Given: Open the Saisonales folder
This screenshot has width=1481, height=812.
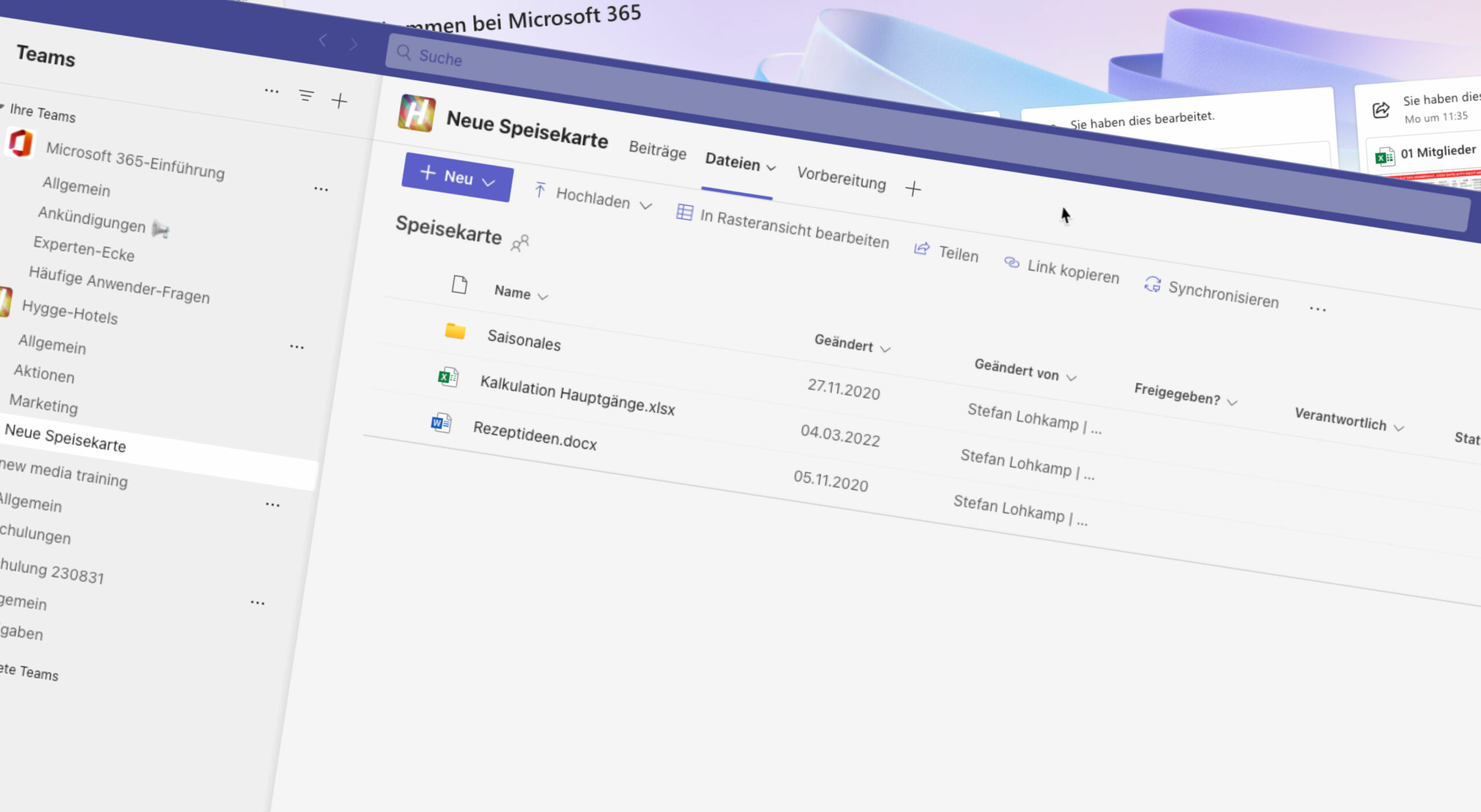Looking at the screenshot, I should (524, 339).
